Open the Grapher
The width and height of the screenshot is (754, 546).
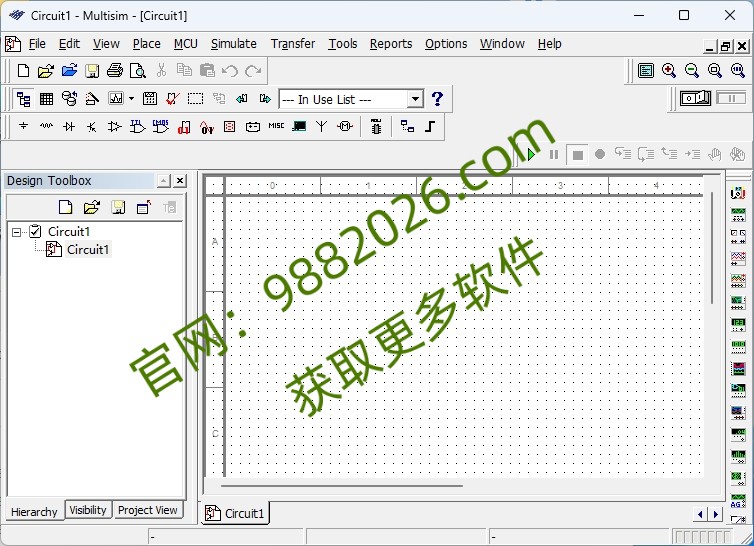click(116, 99)
